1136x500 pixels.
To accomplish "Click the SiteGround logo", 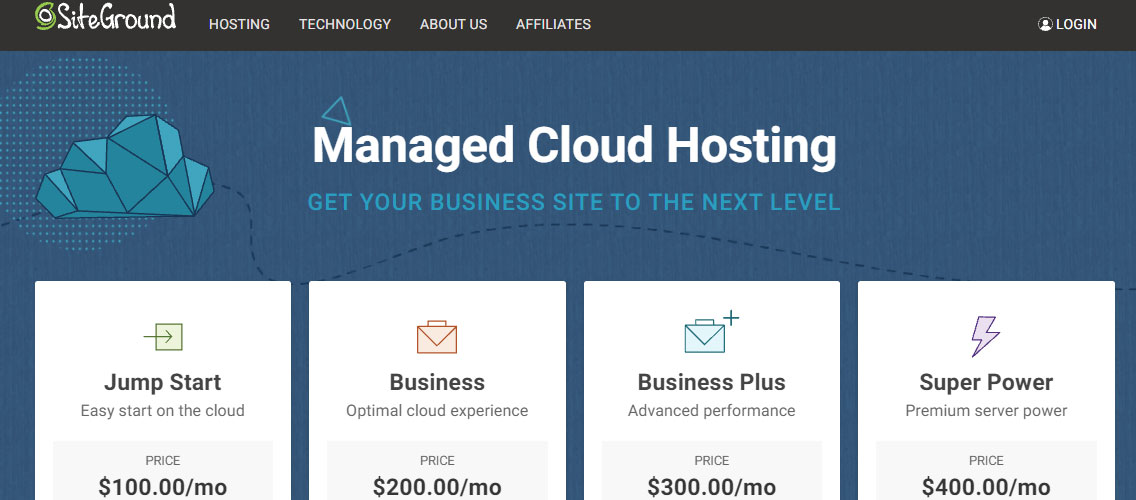I will click(106, 17).
